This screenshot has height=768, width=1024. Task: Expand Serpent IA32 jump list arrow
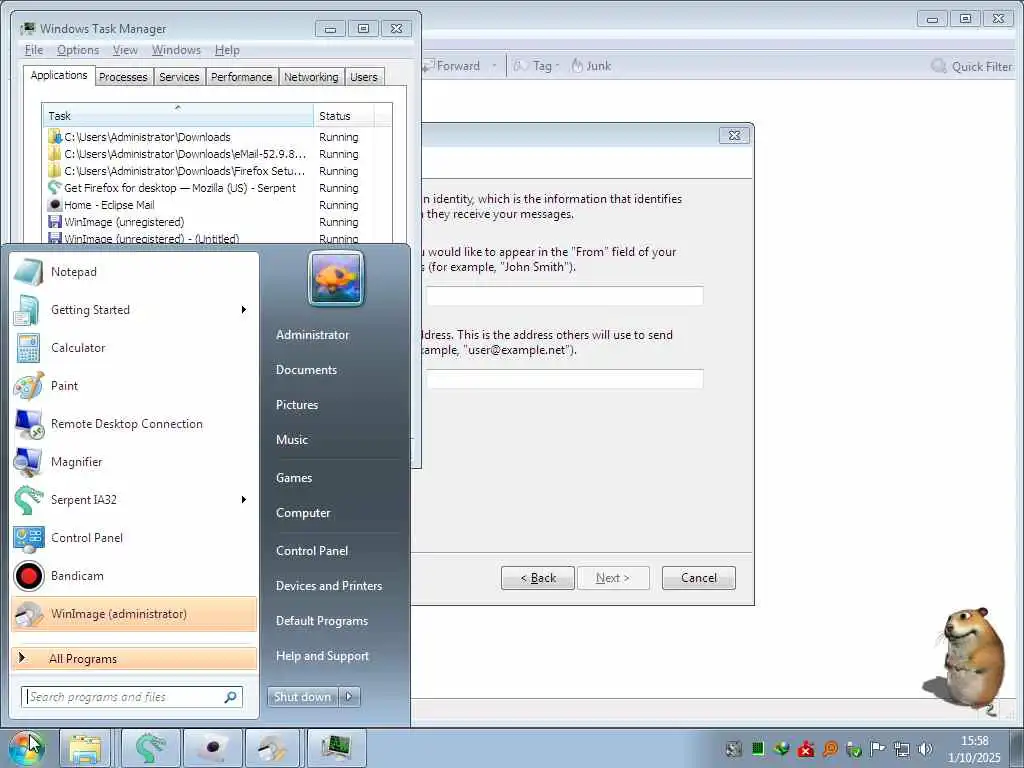pos(244,500)
